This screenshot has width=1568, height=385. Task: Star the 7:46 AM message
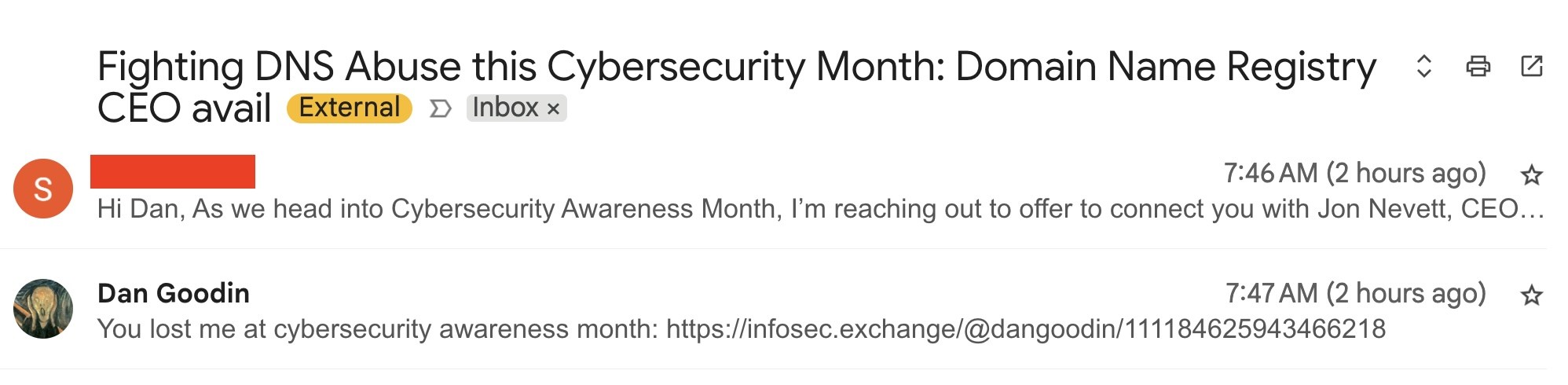pos(1531,174)
